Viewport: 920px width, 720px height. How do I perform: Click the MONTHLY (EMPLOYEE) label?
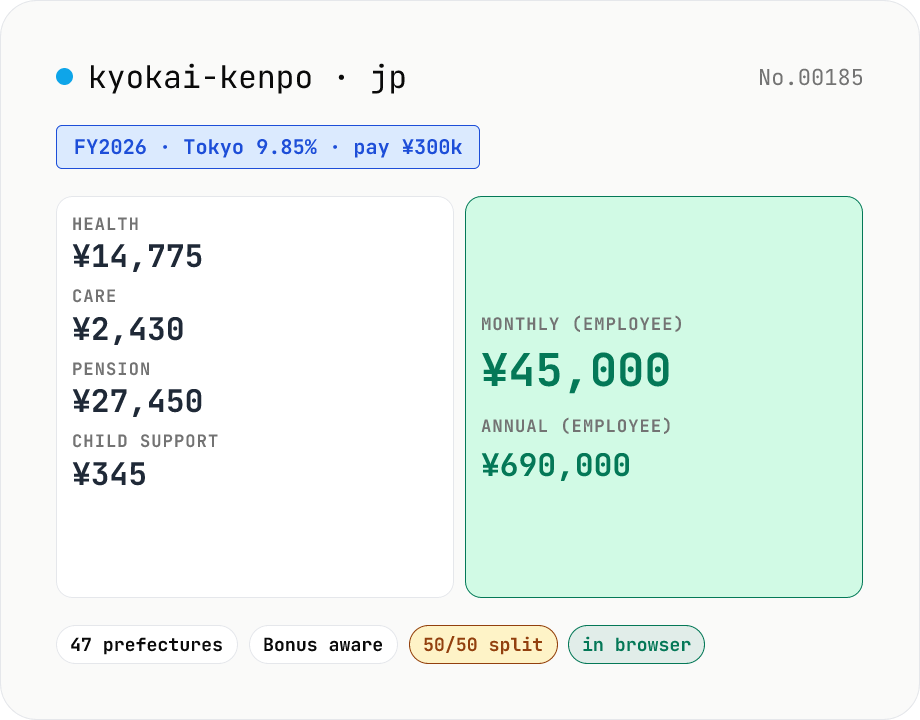point(582,324)
